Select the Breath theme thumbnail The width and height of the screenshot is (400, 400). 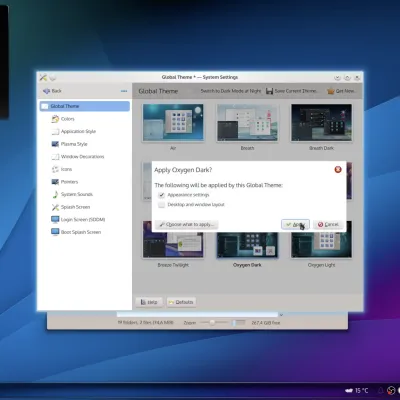(247, 123)
